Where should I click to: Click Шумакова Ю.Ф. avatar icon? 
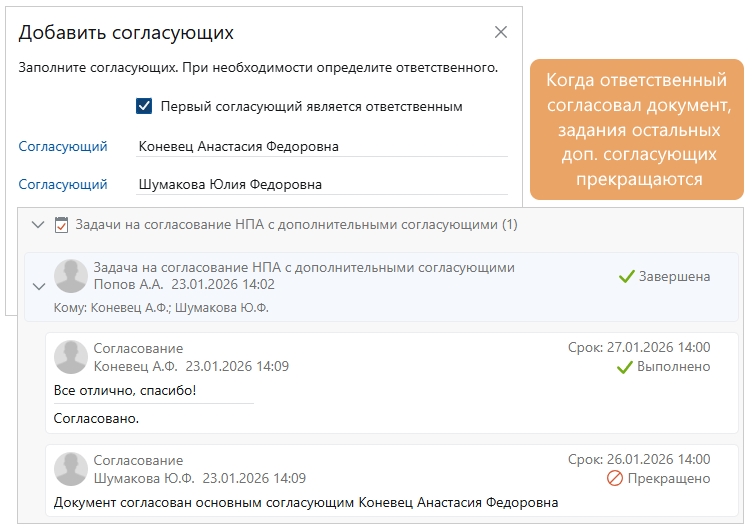click(x=70, y=469)
